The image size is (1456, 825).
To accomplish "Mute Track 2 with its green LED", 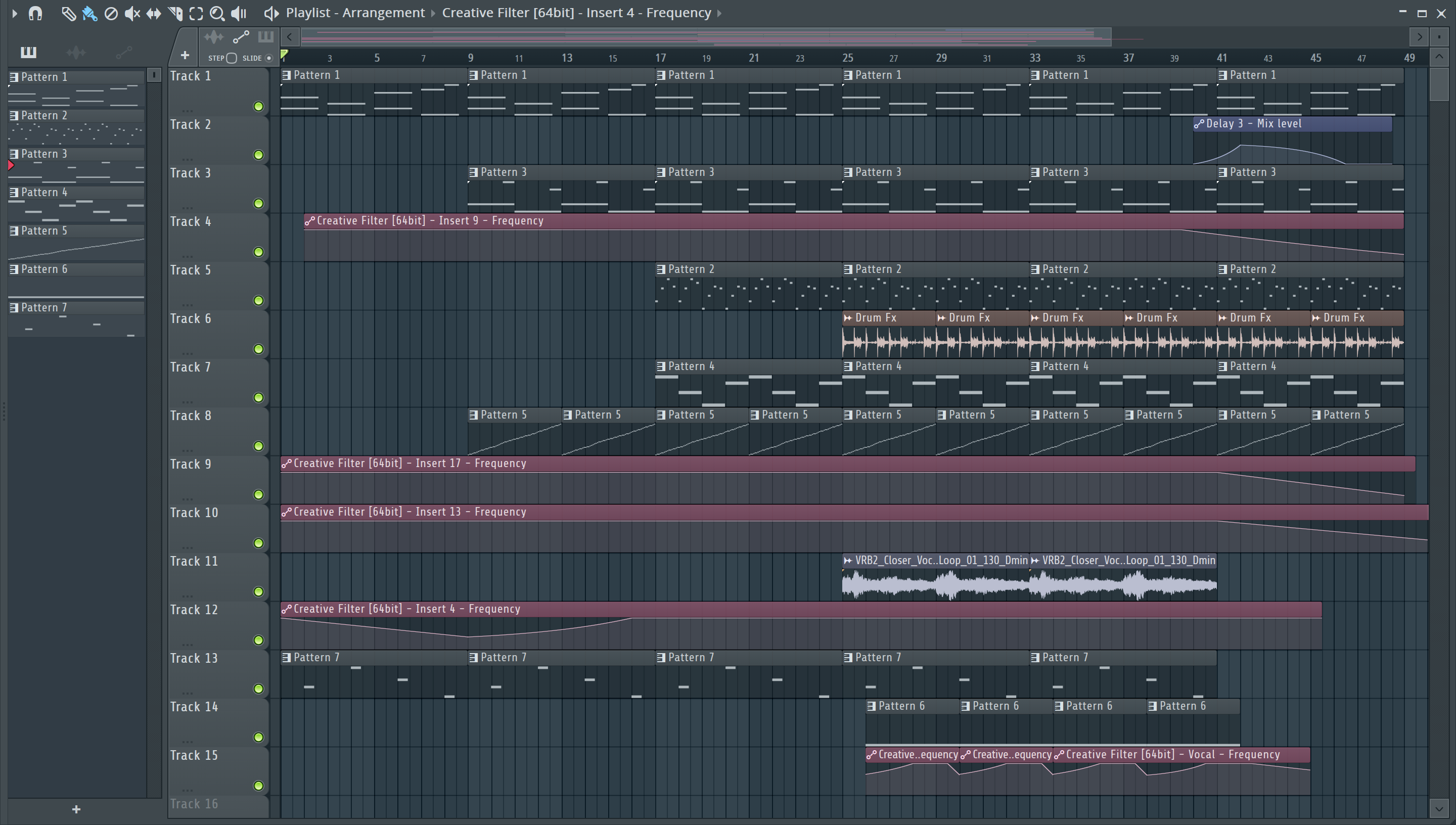I will tap(258, 155).
